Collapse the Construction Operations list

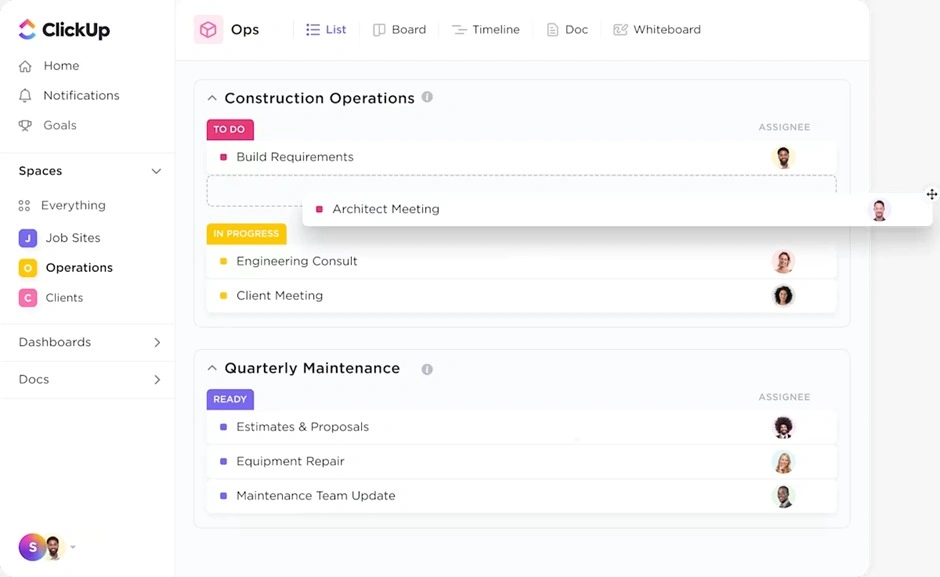[212, 98]
